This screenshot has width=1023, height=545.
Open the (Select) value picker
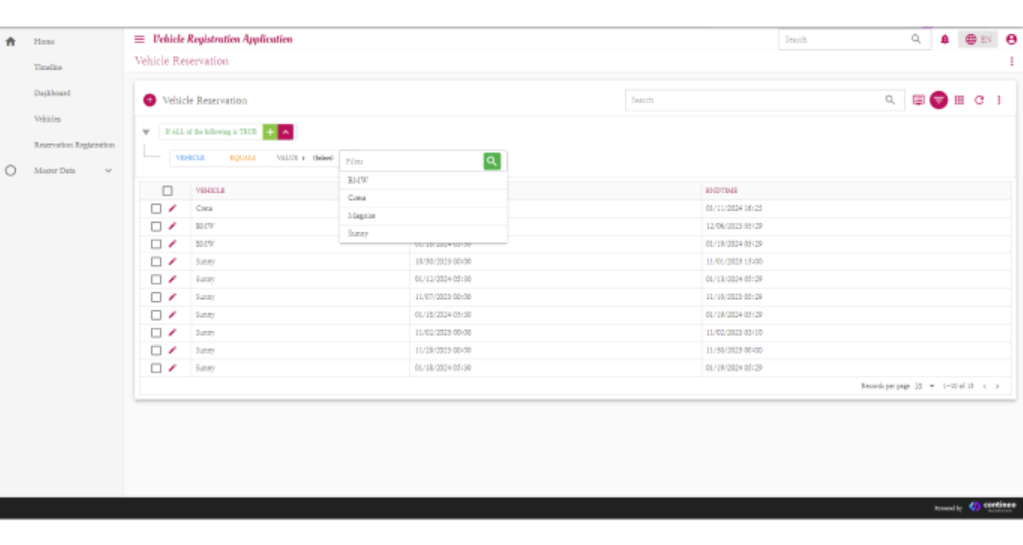(323, 158)
